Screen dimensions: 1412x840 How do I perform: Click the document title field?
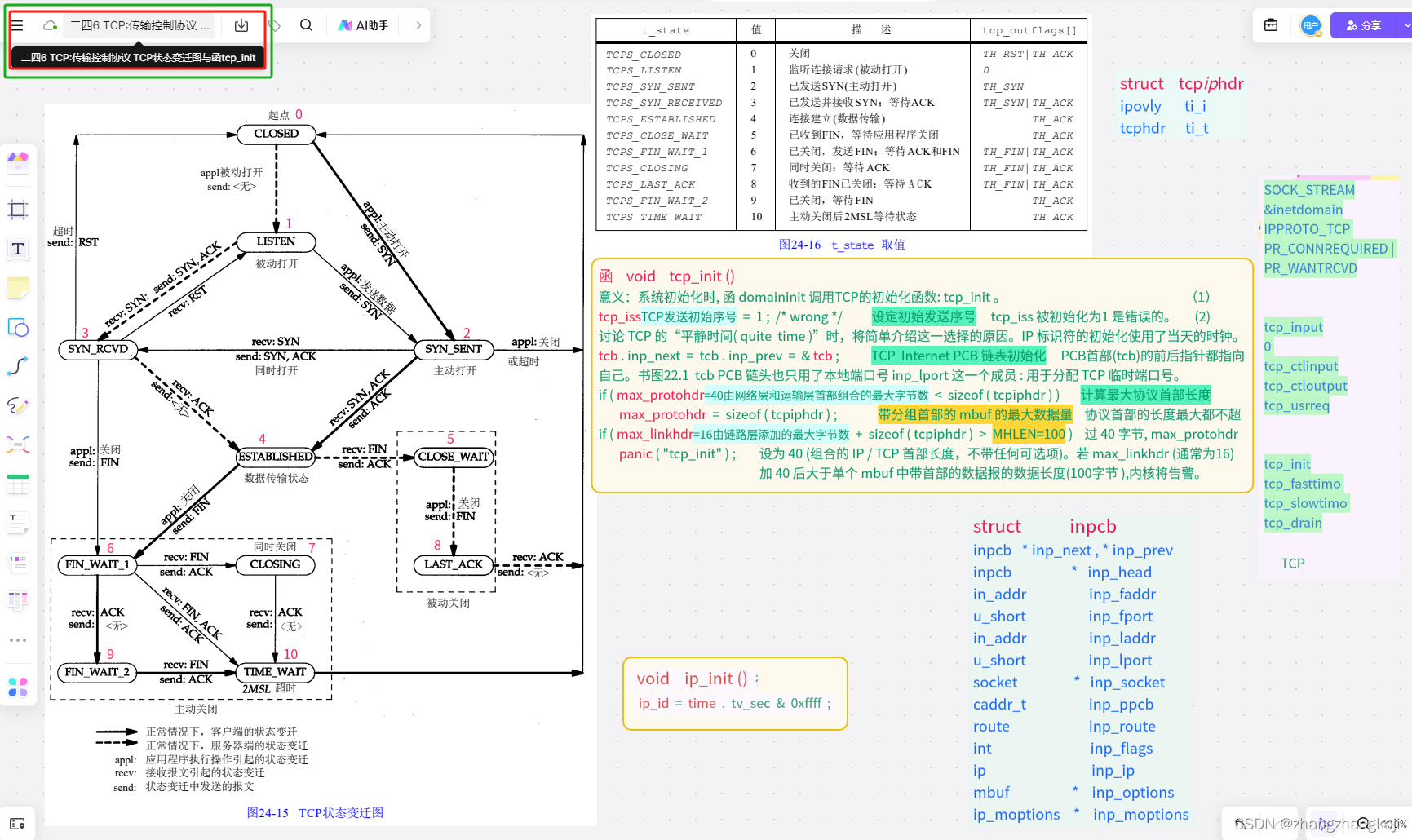click(139, 25)
